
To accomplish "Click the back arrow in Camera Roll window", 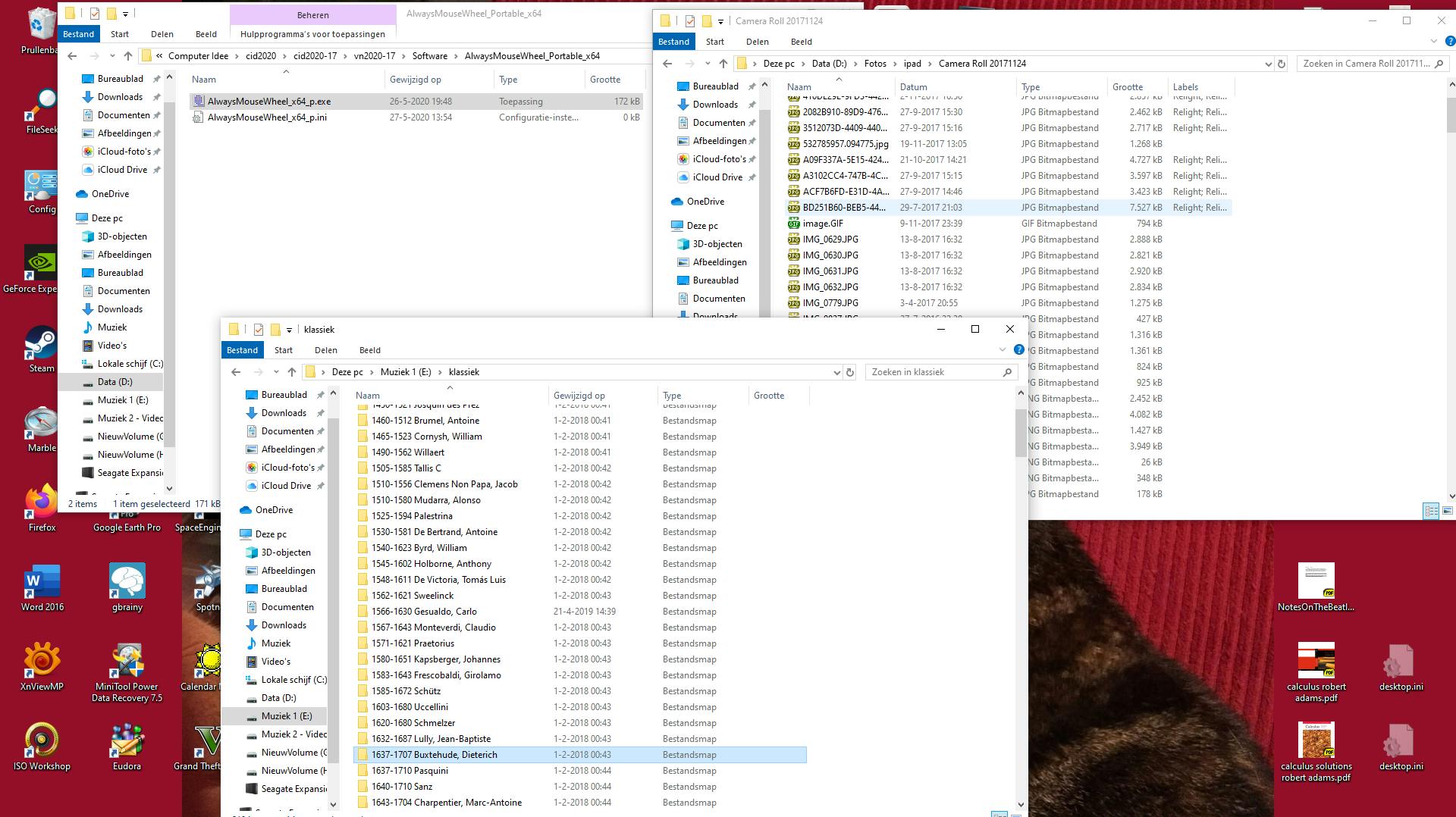I will click(x=667, y=64).
